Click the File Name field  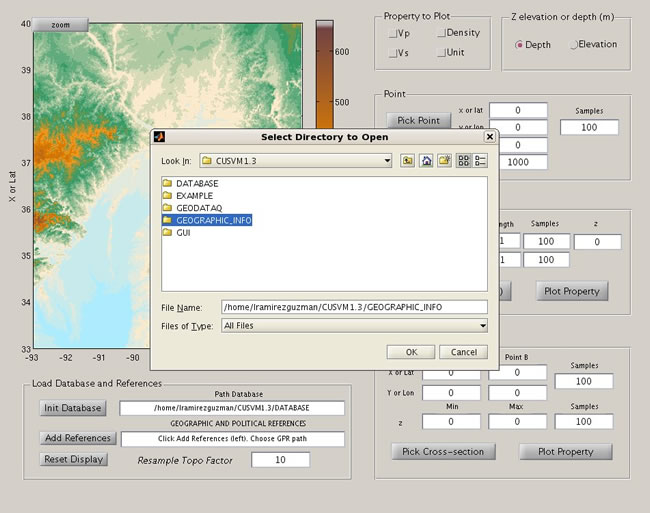tap(354, 307)
